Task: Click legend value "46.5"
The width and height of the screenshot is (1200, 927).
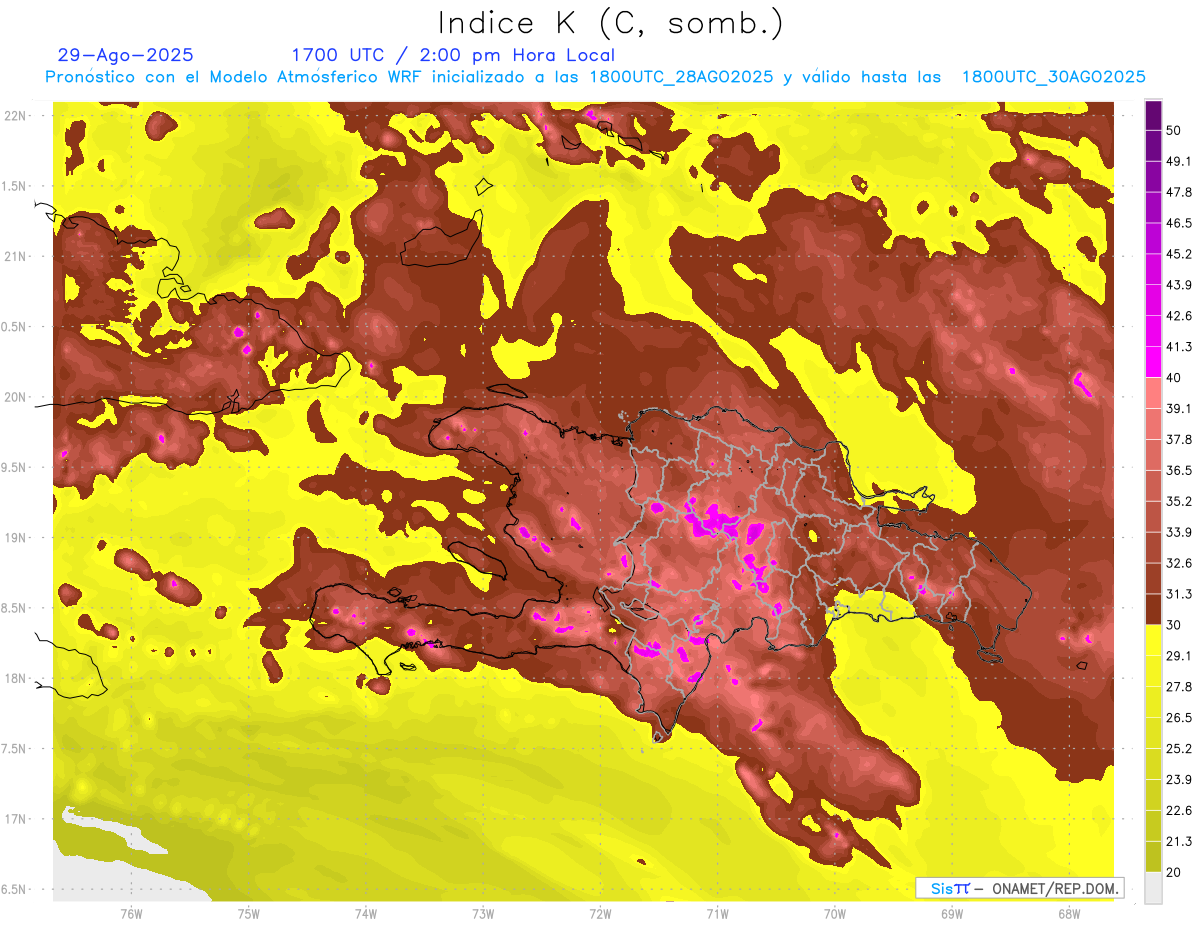Action: click(x=1178, y=223)
